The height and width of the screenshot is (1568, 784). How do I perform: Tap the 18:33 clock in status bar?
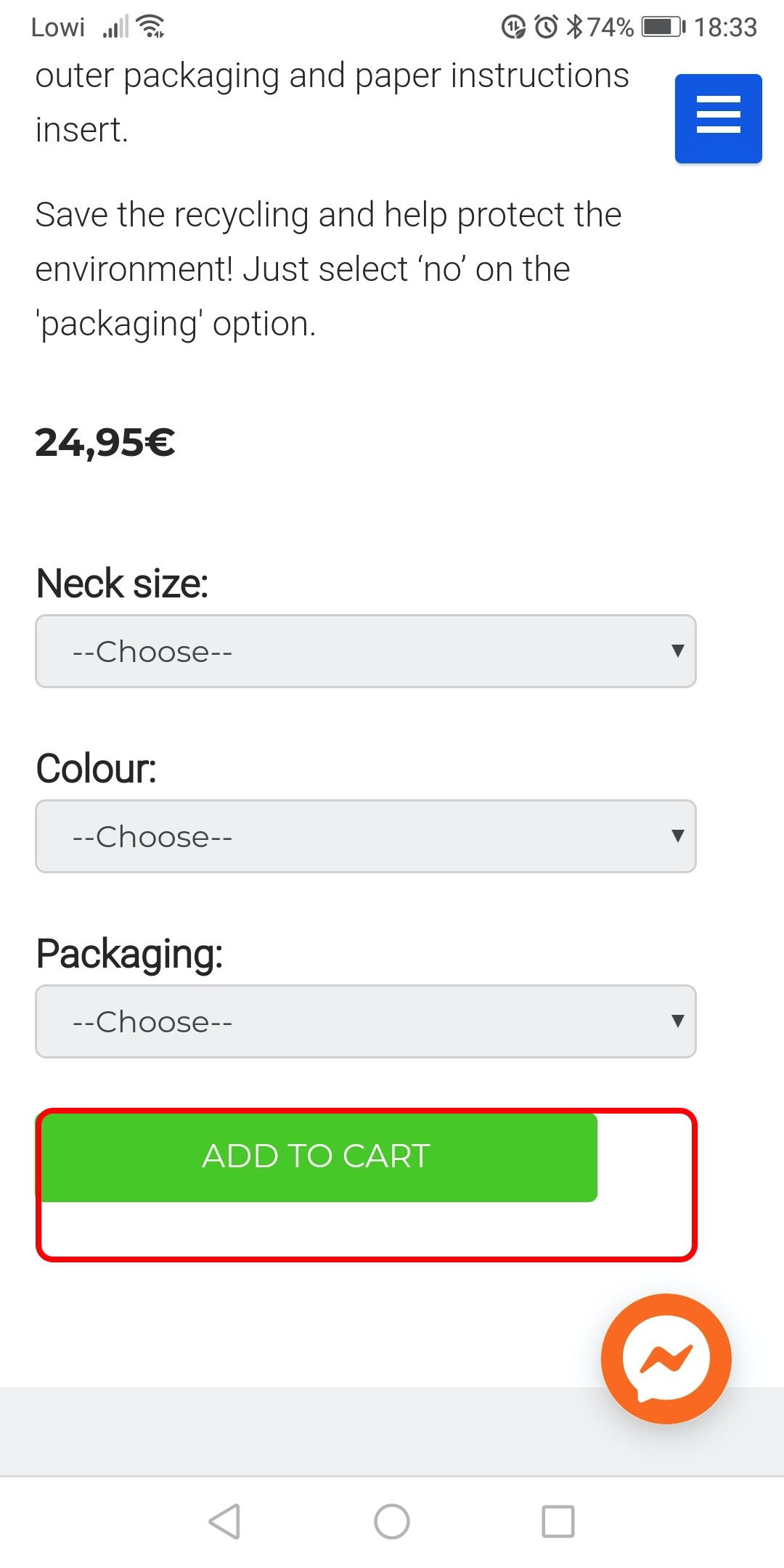(x=725, y=27)
